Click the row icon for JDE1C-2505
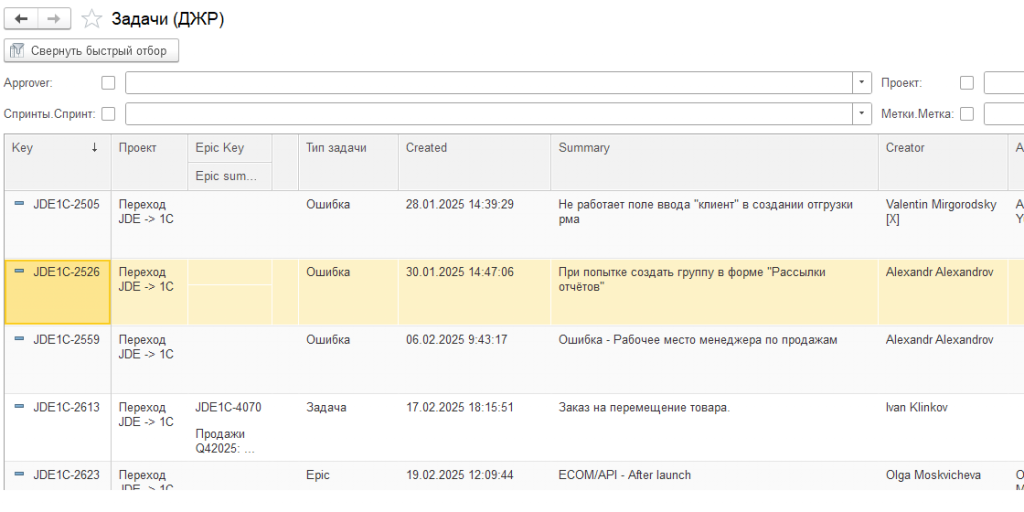 pyautogui.click(x=19, y=204)
